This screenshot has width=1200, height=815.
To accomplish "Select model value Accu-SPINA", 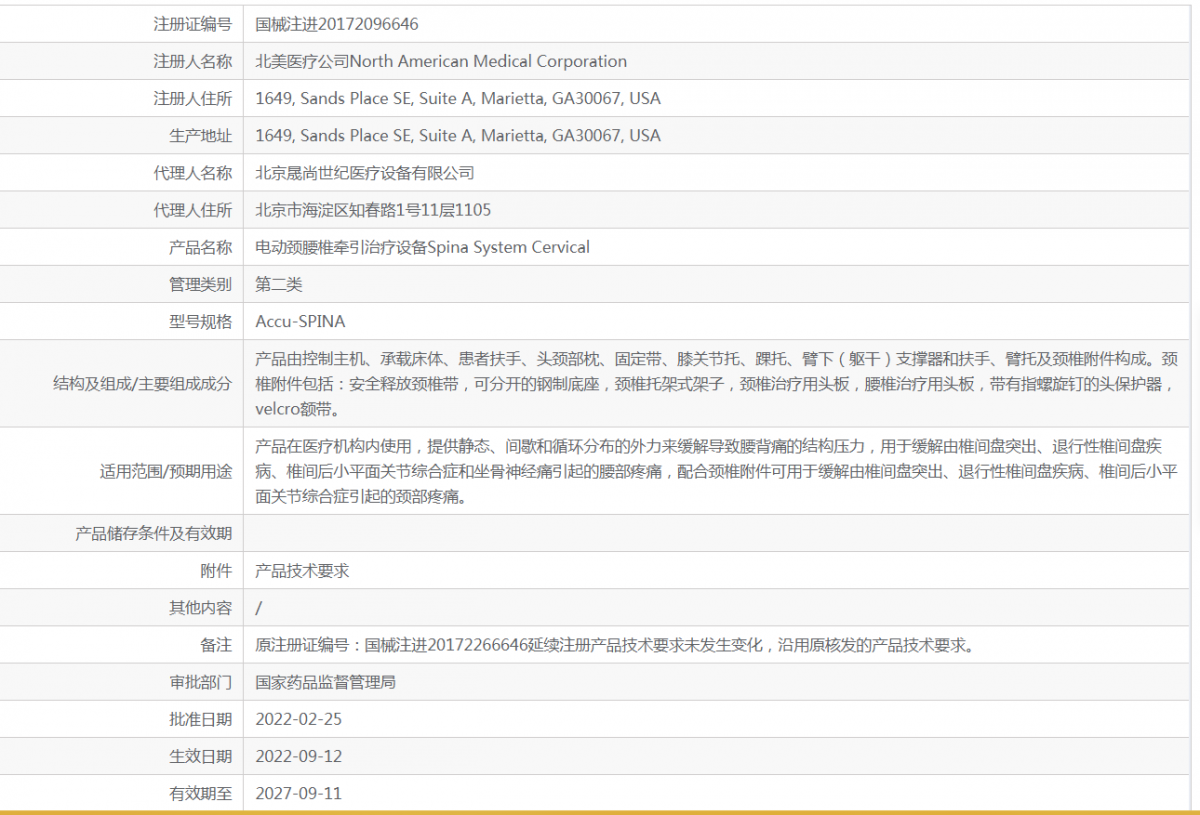I will (300, 321).
